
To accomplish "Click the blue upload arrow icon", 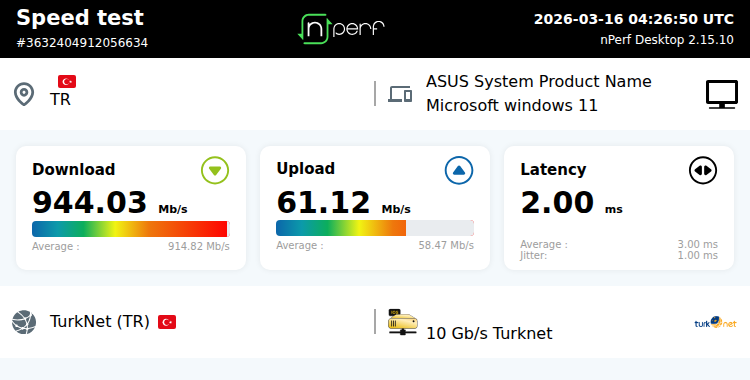I will [459, 170].
